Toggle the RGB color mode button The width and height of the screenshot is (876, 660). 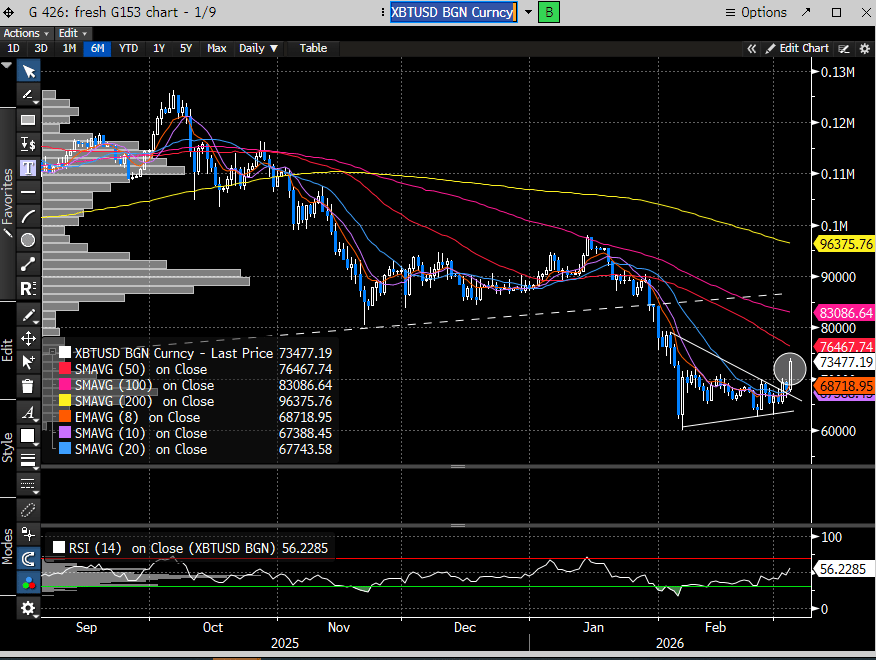coord(29,583)
